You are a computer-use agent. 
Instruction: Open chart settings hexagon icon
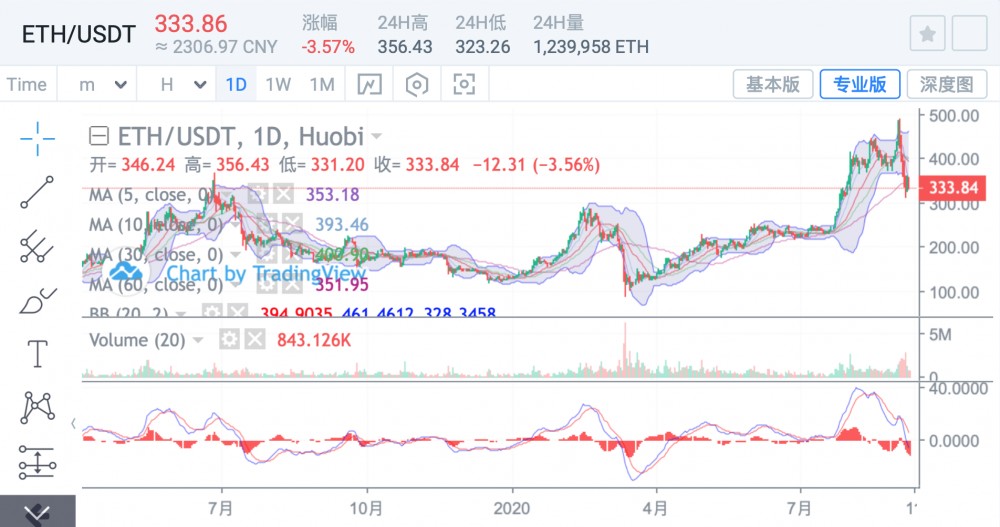417,85
